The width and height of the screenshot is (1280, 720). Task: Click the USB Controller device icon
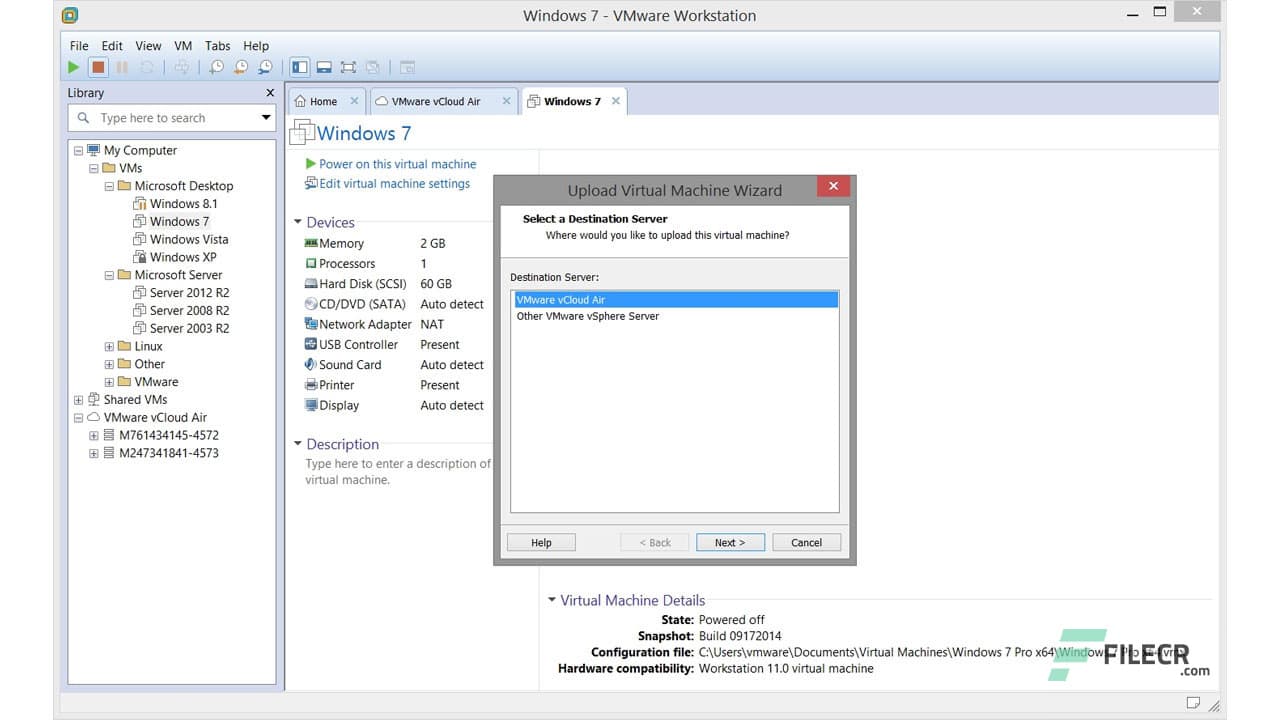tap(311, 344)
